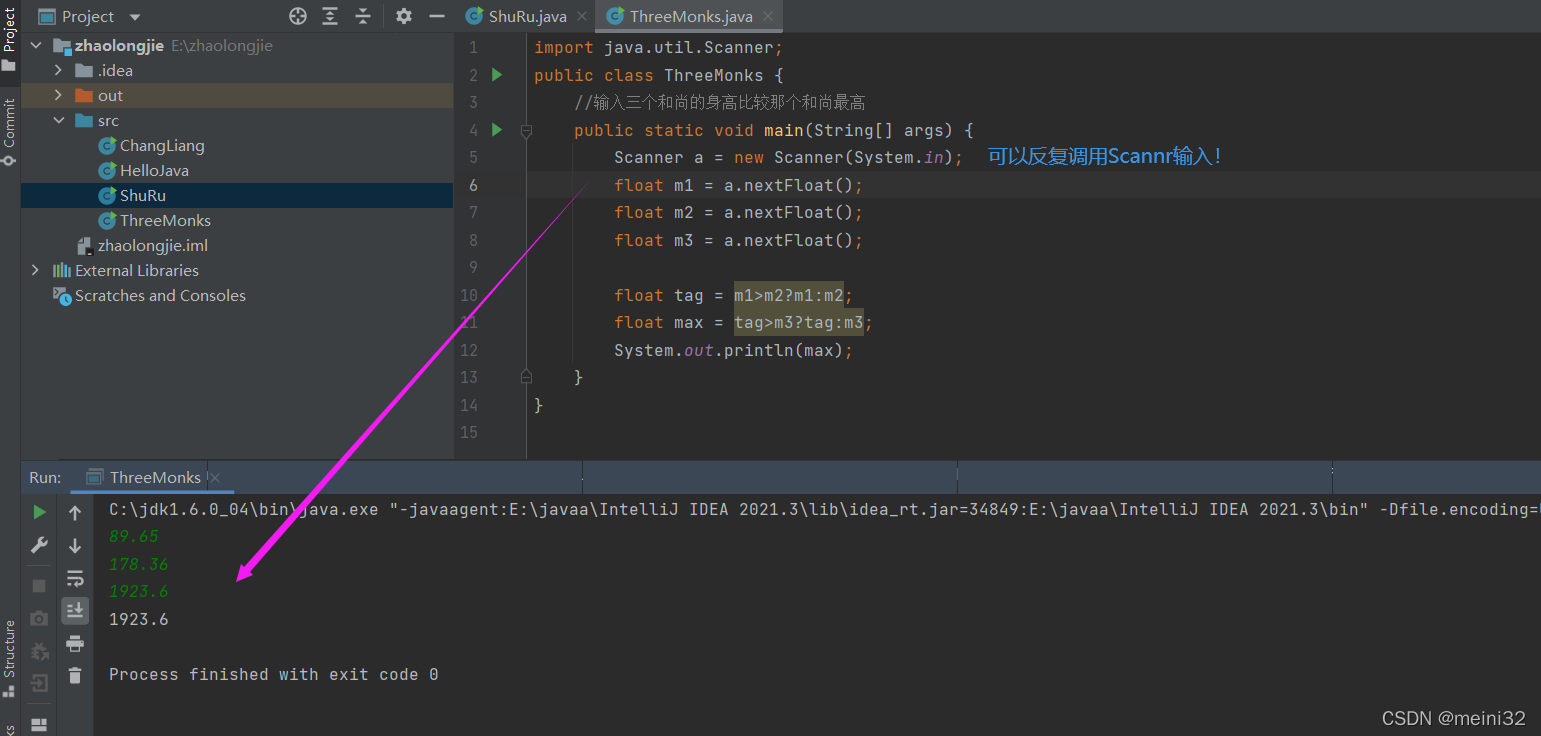Open the HelloJava class file

tap(154, 171)
